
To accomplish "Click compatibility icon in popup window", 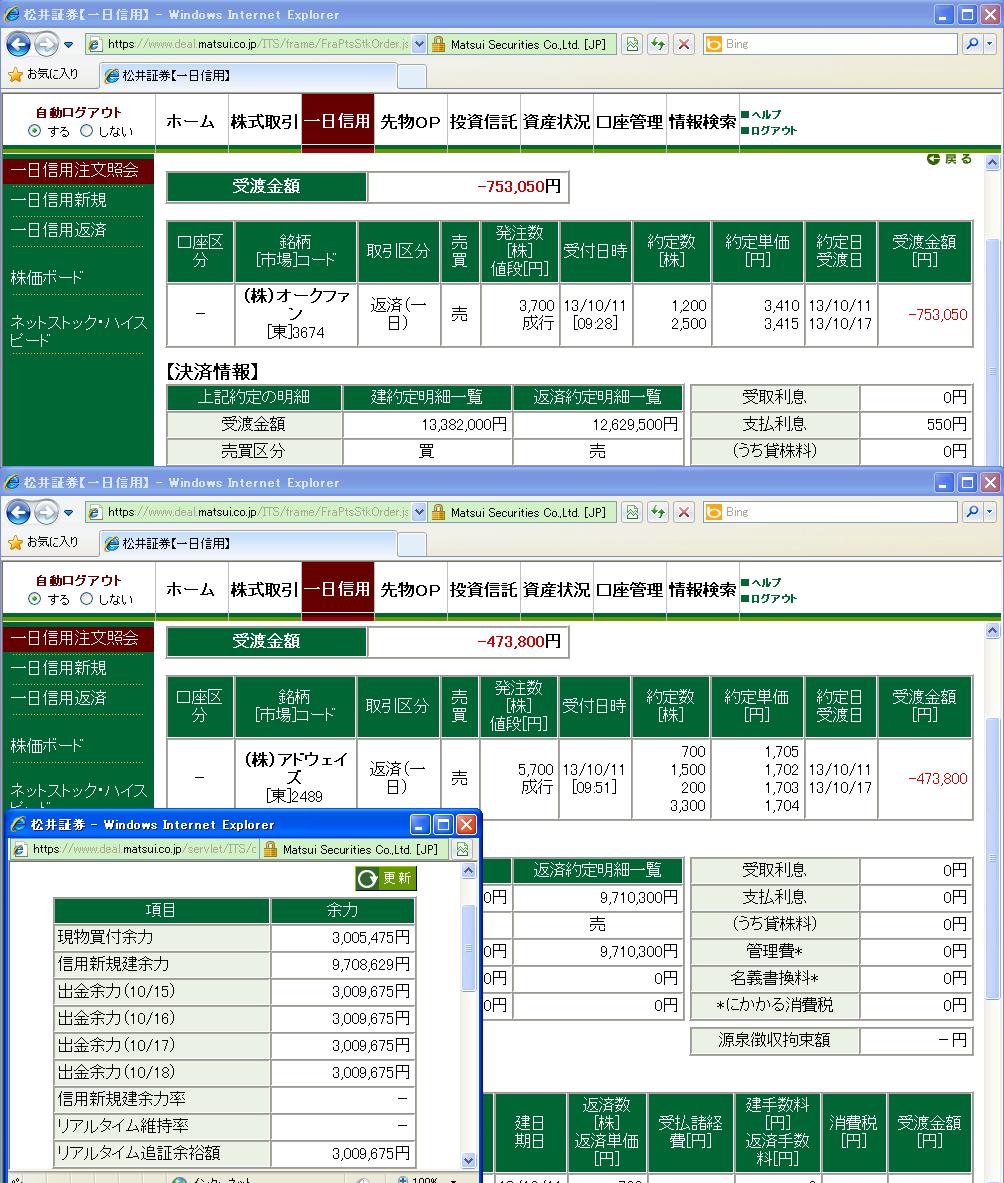I will (x=462, y=849).
